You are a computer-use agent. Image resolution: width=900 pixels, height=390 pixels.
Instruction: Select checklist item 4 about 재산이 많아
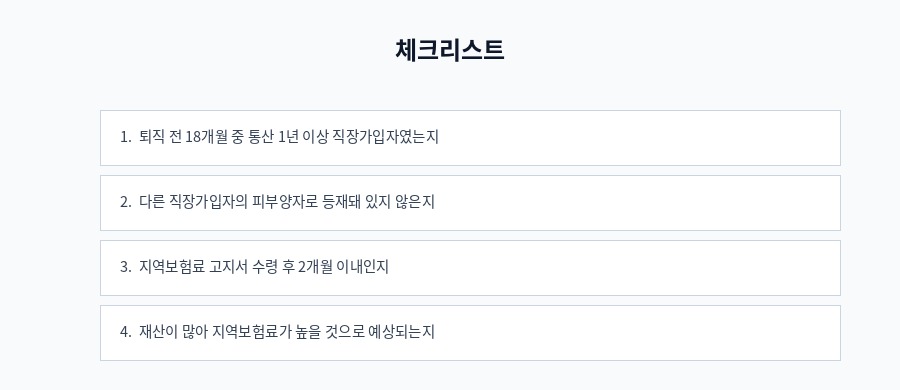[x=470, y=333]
